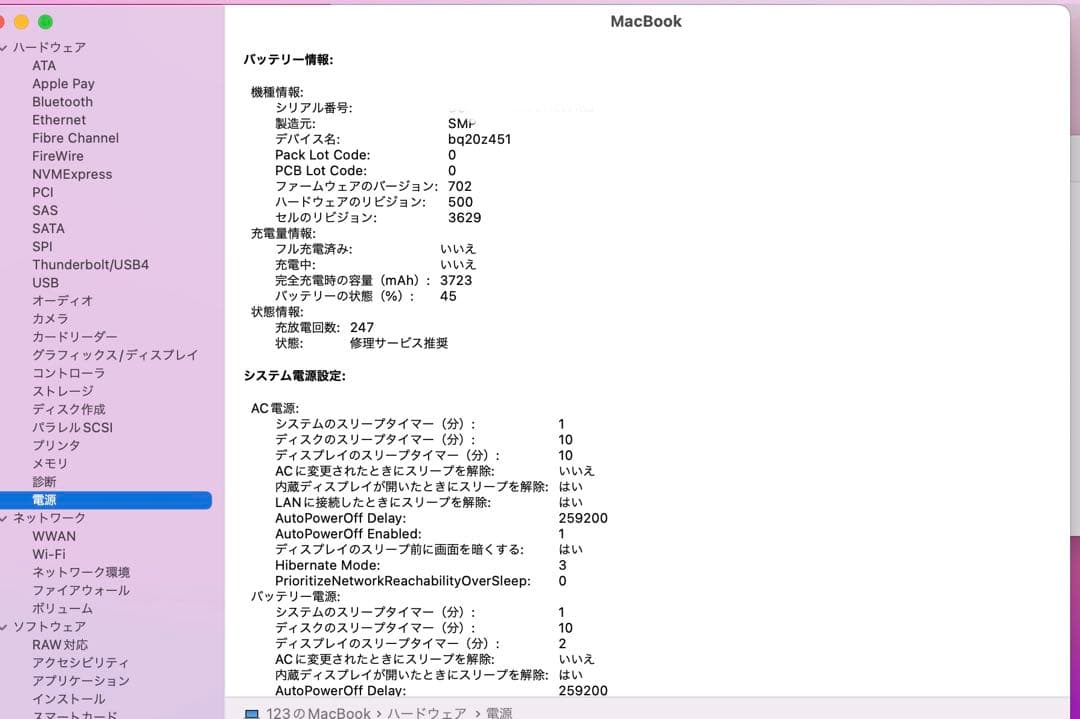Select アプリケーション in the sidebar

tap(81, 680)
